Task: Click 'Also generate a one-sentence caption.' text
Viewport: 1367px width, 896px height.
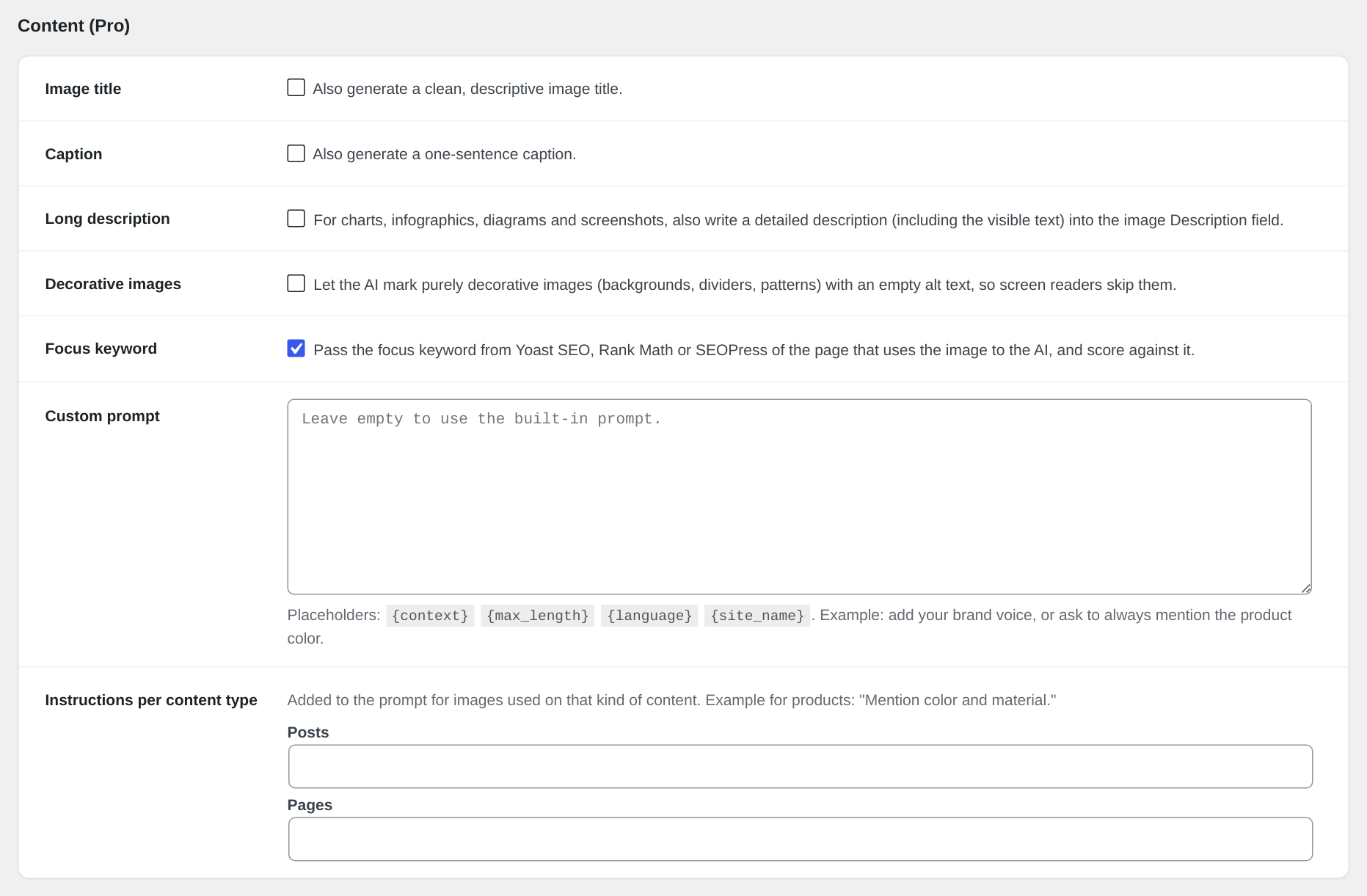Action: [445, 154]
